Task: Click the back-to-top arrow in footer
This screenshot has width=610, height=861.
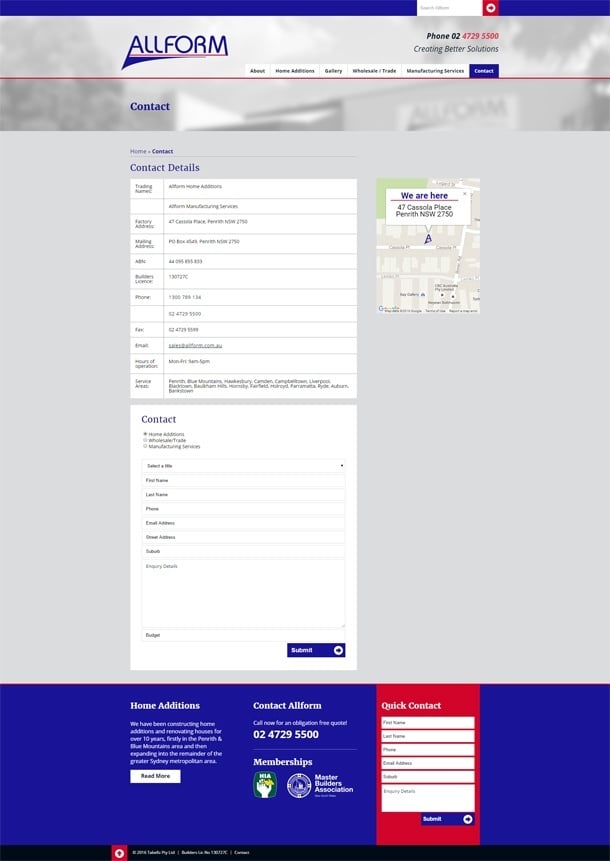Action: (x=119, y=853)
